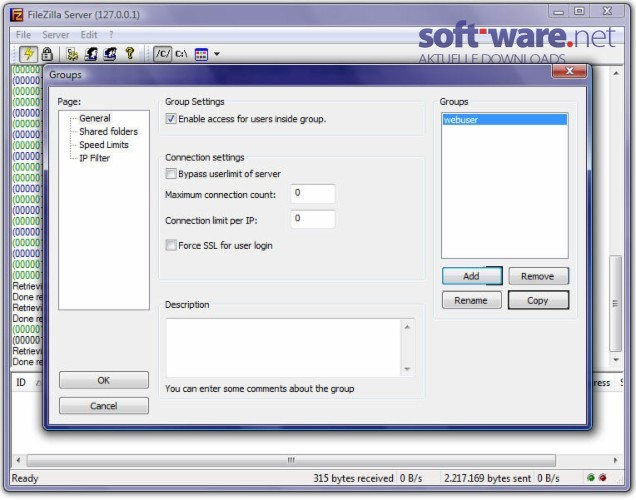Open the server settings gear icon
The width and height of the screenshot is (636, 500).
[72, 54]
